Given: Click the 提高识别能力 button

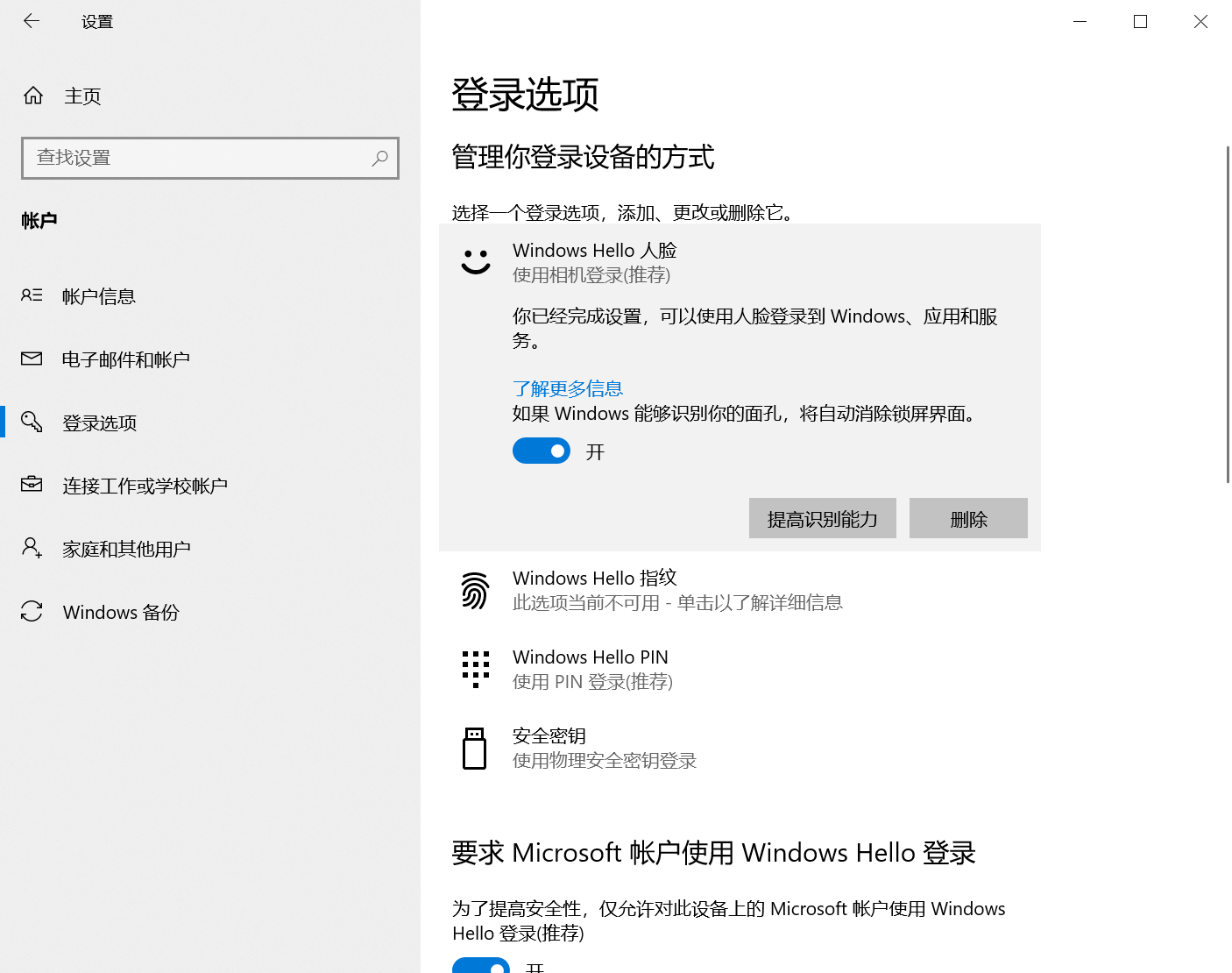Looking at the screenshot, I should coord(823,518).
